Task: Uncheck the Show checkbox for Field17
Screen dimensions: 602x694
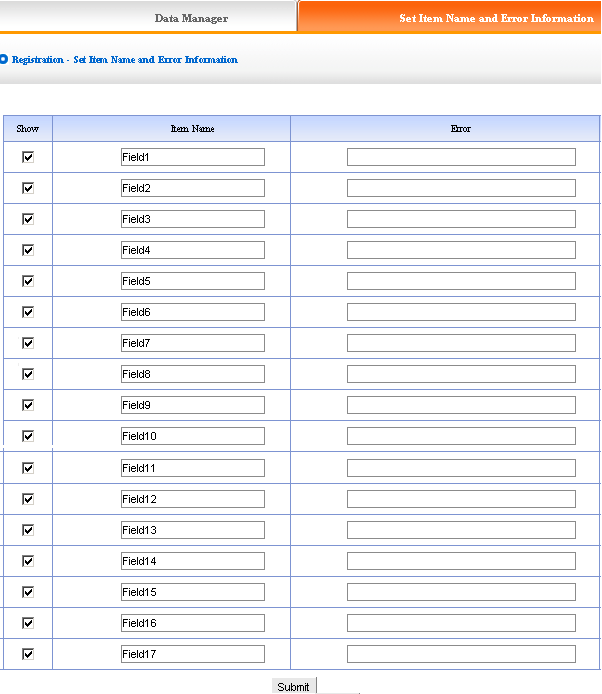Action: tap(28, 654)
